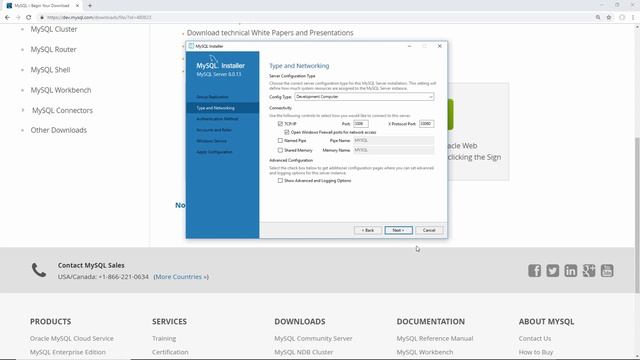
Task: Select Group Replication step in installer sidebar
Action: [212, 97]
